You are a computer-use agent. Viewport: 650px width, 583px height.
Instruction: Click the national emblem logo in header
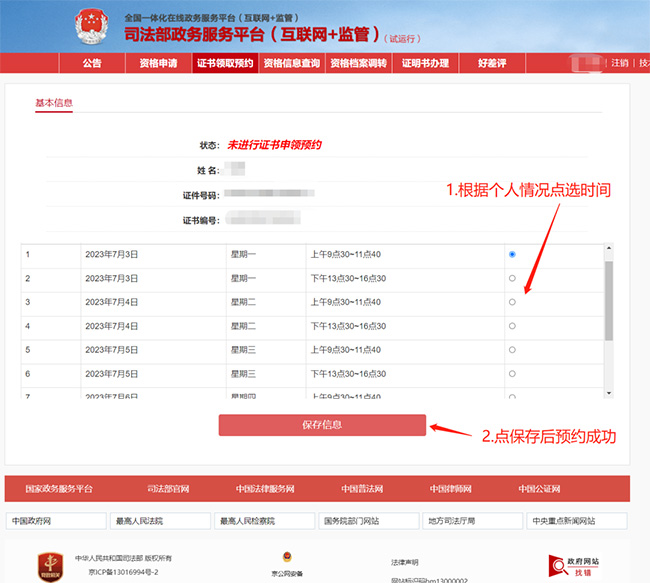pyautogui.click(x=96, y=29)
